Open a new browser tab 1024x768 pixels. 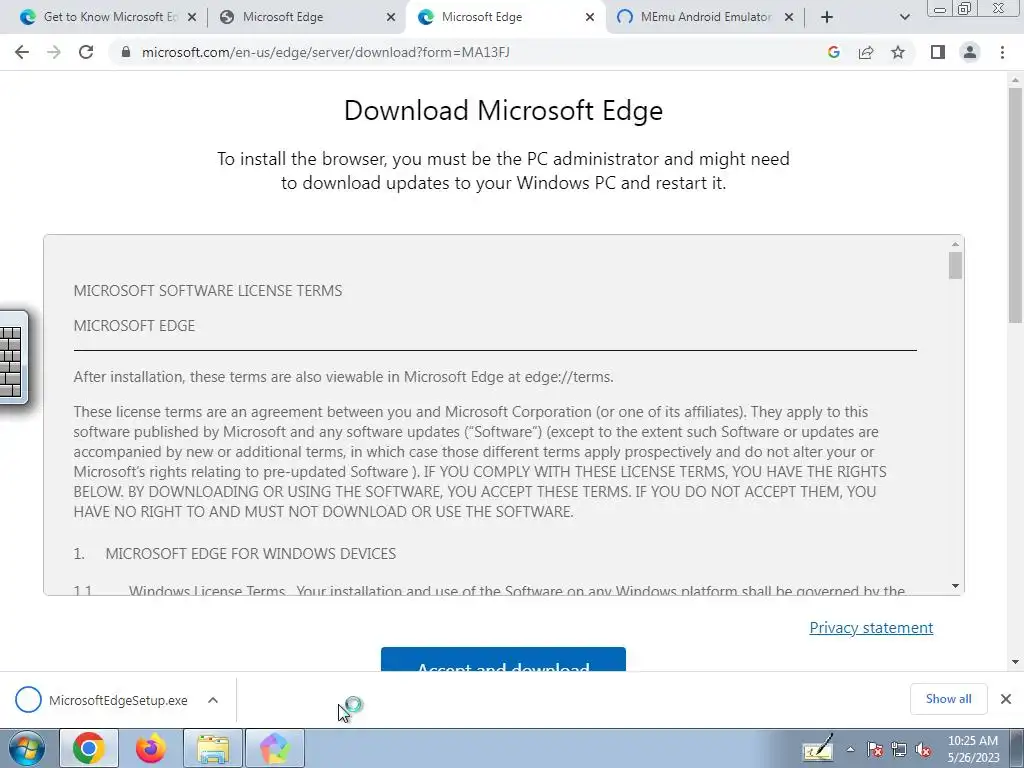(827, 17)
